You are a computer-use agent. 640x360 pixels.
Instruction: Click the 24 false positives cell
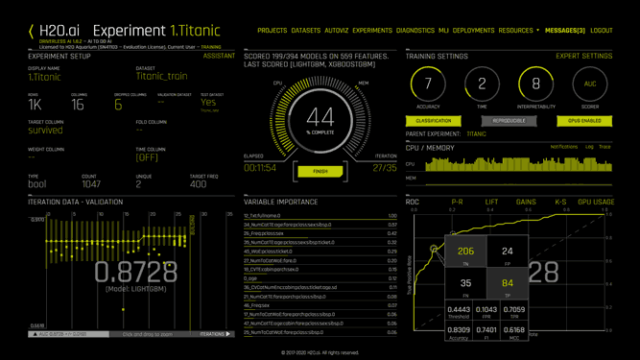pos(507,251)
